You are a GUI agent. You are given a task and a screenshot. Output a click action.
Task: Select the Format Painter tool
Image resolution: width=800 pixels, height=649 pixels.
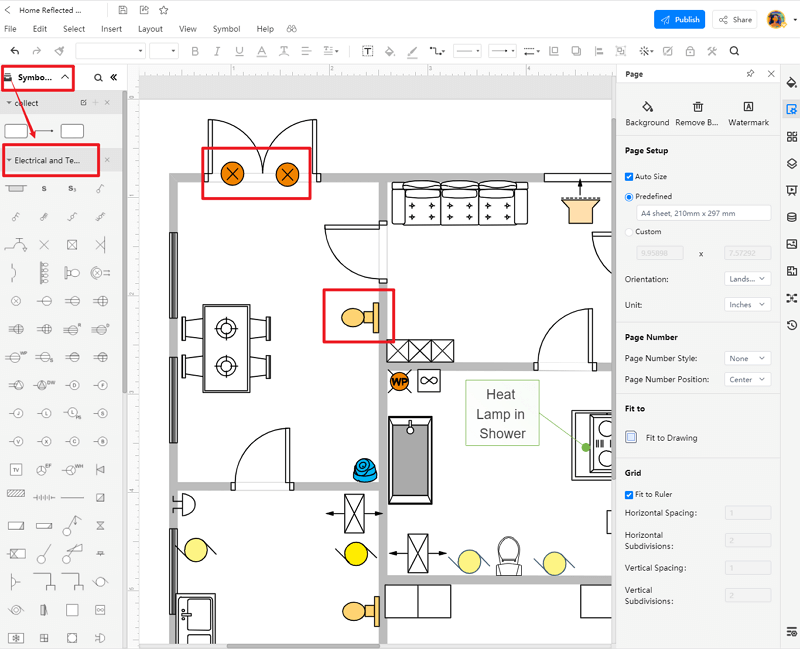(x=57, y=50)
